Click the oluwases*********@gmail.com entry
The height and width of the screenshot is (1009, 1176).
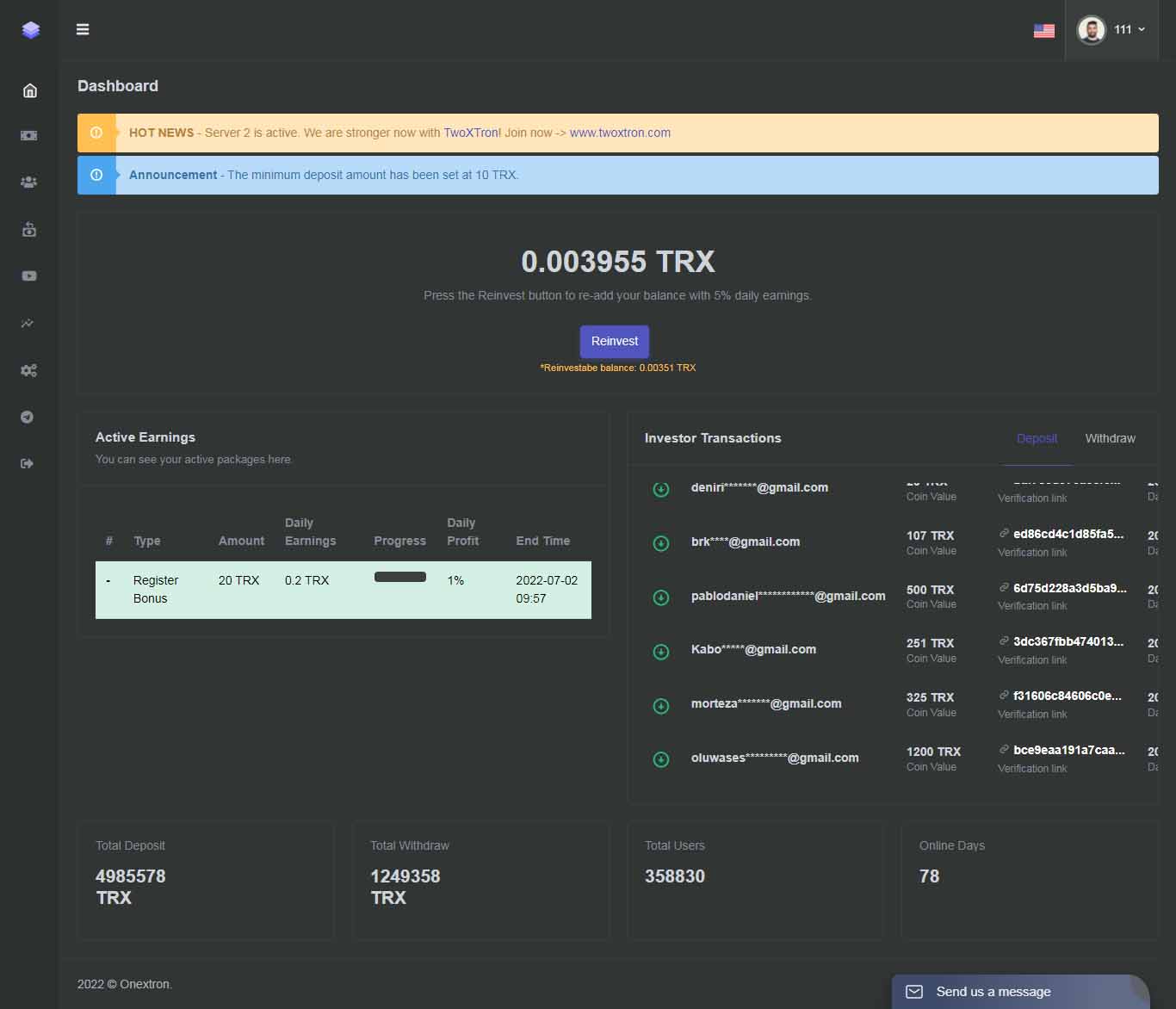click(x=775, y=758)
